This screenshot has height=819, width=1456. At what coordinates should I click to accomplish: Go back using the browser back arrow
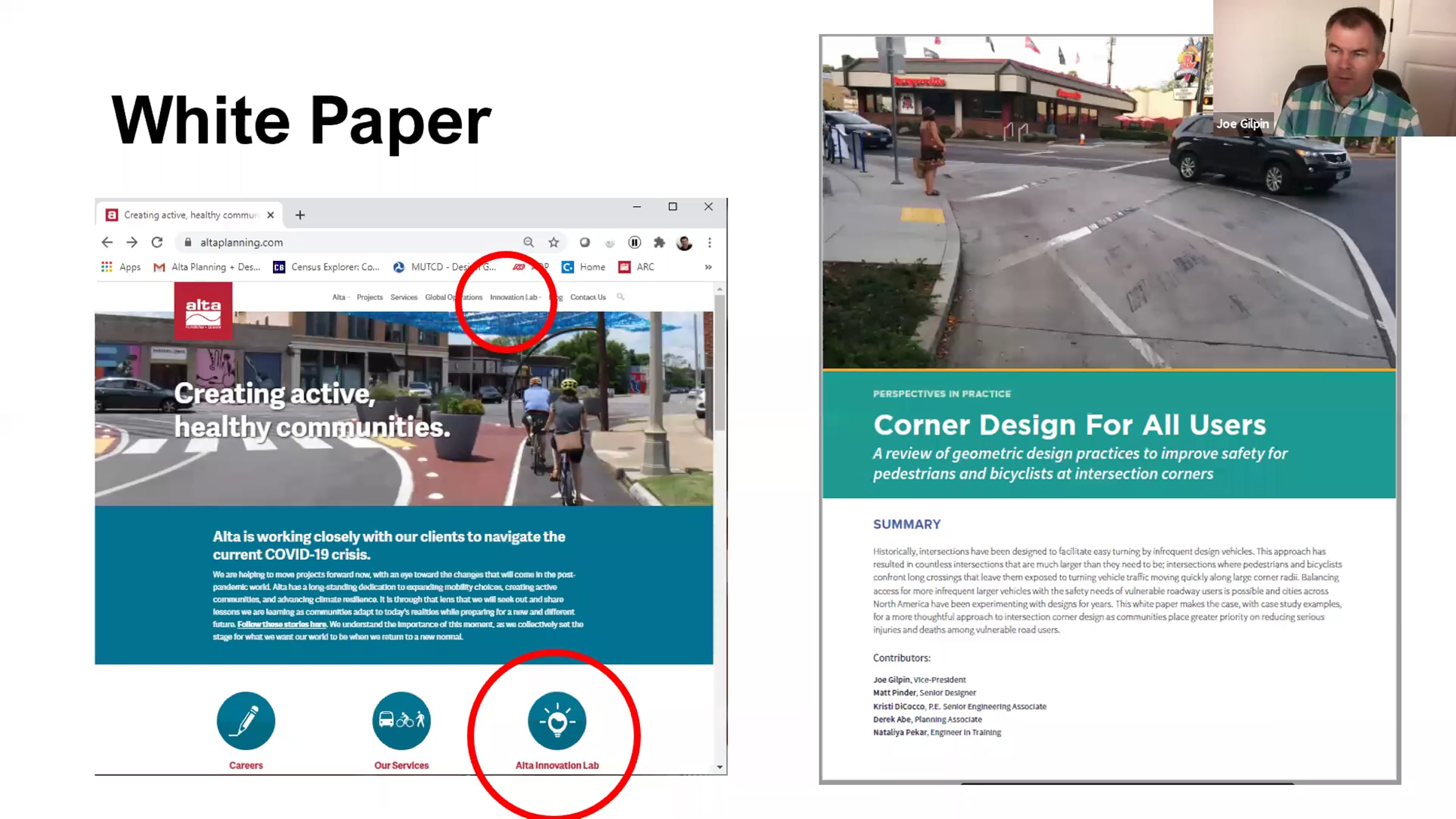[107, 243]
